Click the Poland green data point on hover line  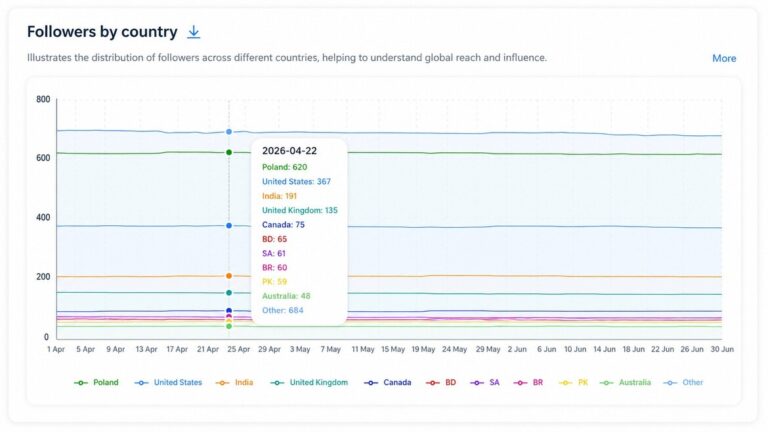pos(229,152)
